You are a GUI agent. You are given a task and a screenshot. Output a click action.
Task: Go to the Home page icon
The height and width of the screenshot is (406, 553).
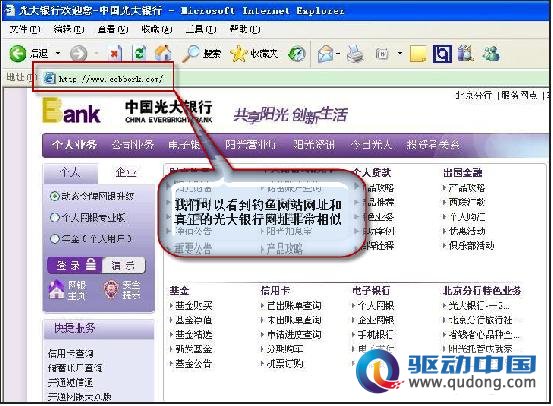163,54
